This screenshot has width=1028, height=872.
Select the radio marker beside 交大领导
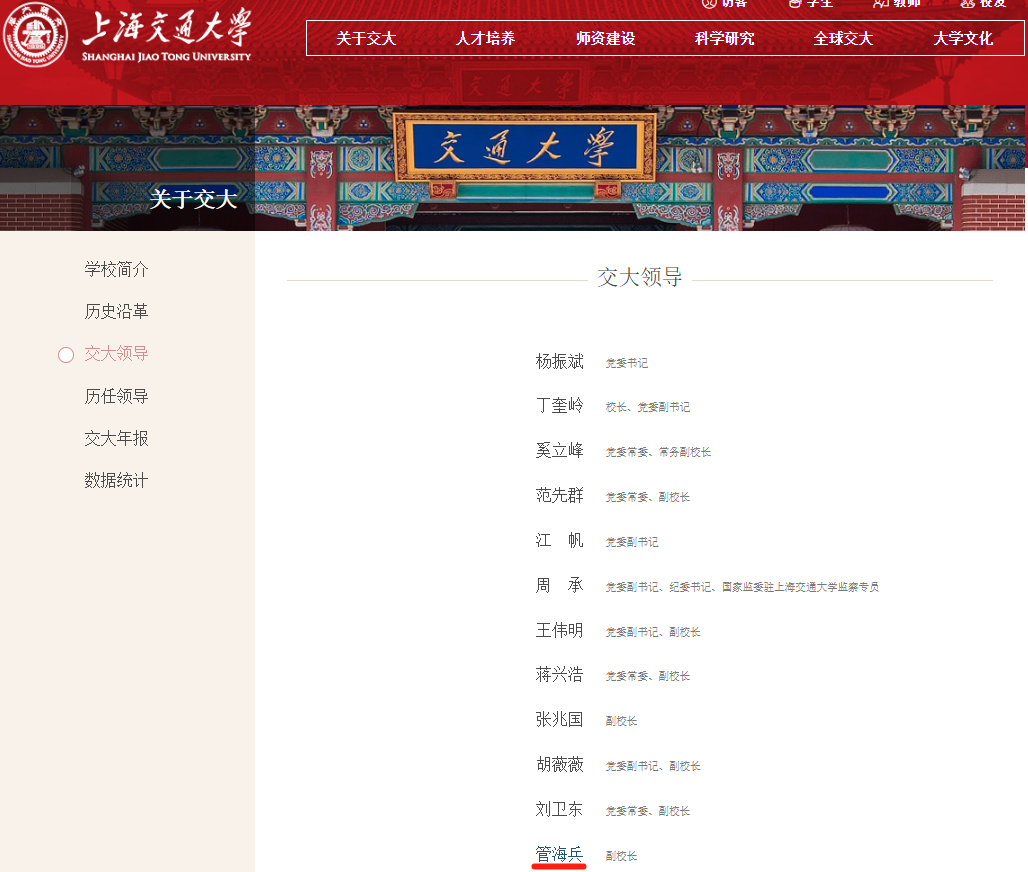pos(66,354)
